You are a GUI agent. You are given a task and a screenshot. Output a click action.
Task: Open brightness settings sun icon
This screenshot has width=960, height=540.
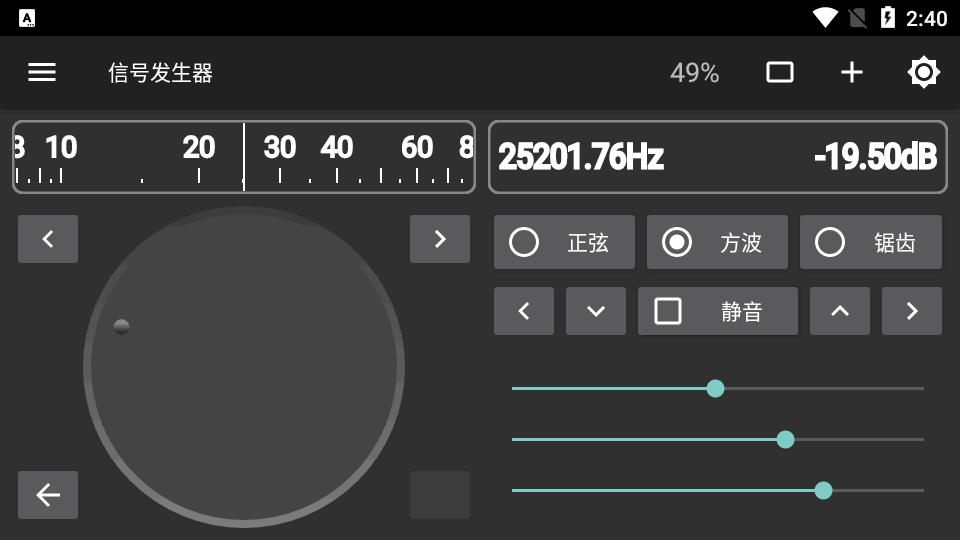pos(923,72)
